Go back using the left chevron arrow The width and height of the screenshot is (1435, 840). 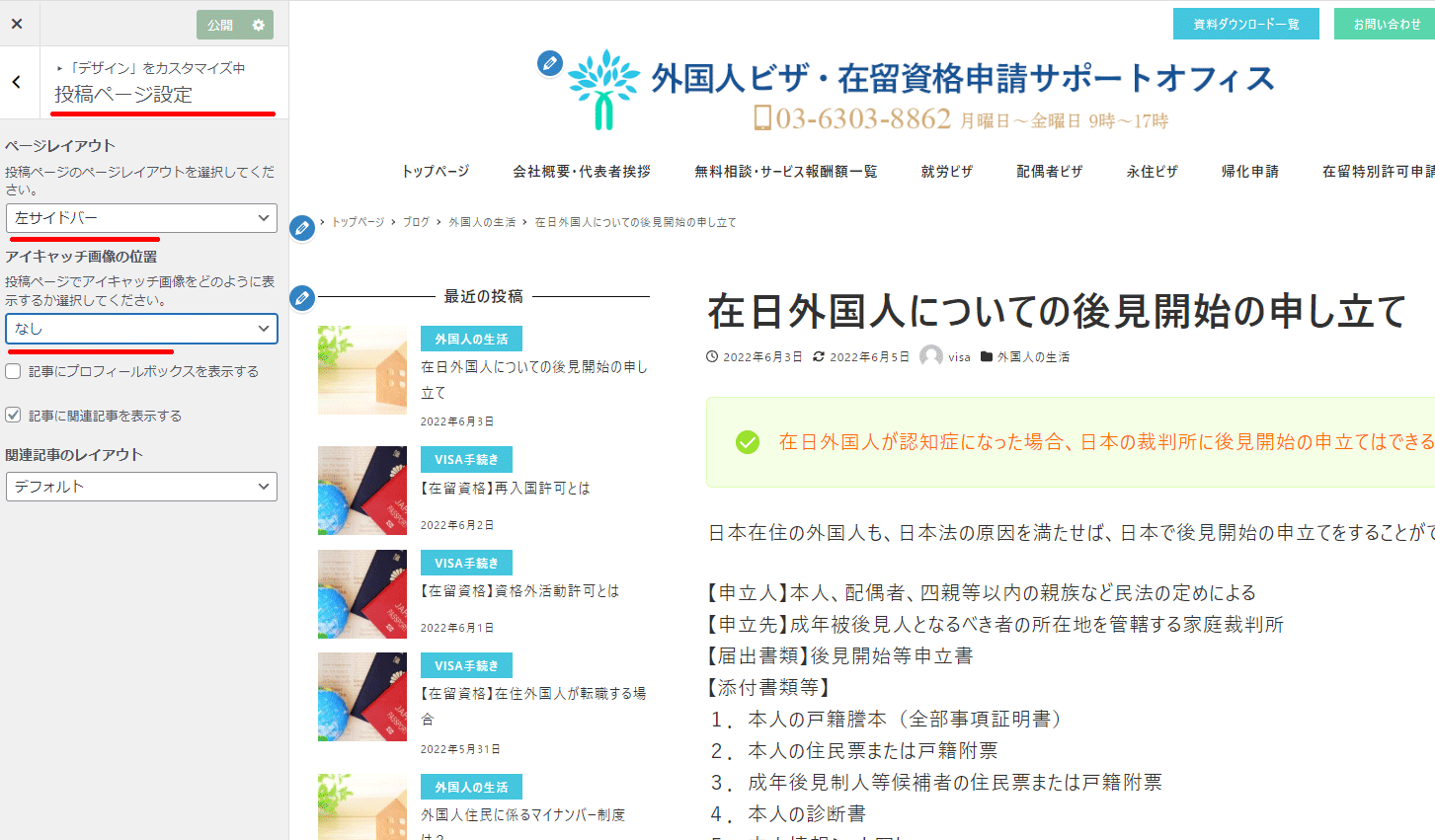tap(17, 82)
